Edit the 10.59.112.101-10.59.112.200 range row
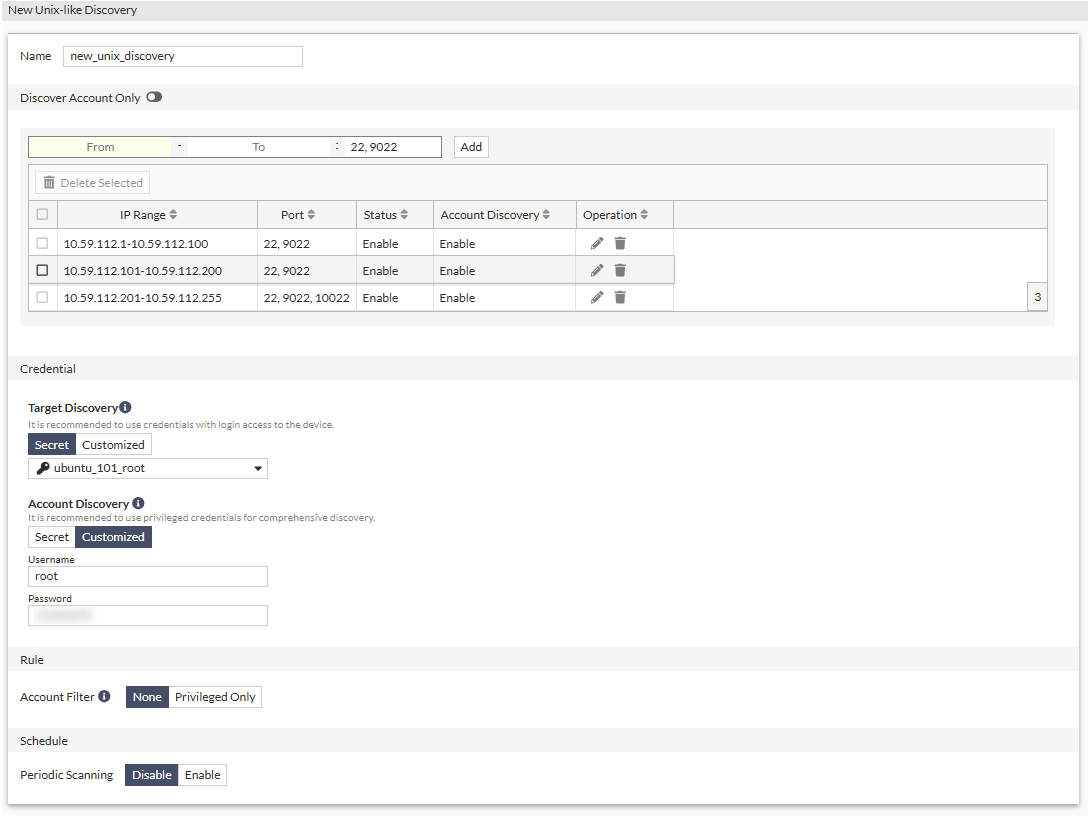The image size is (1088, 817). [x=597, y=271]
